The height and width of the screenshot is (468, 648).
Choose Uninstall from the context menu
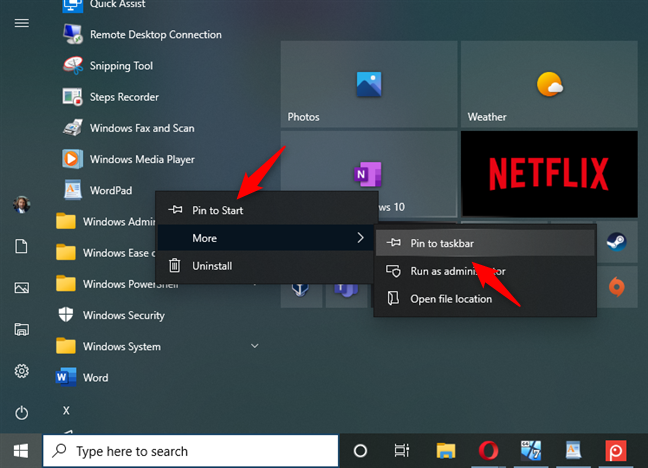click(x=267, y=265)
